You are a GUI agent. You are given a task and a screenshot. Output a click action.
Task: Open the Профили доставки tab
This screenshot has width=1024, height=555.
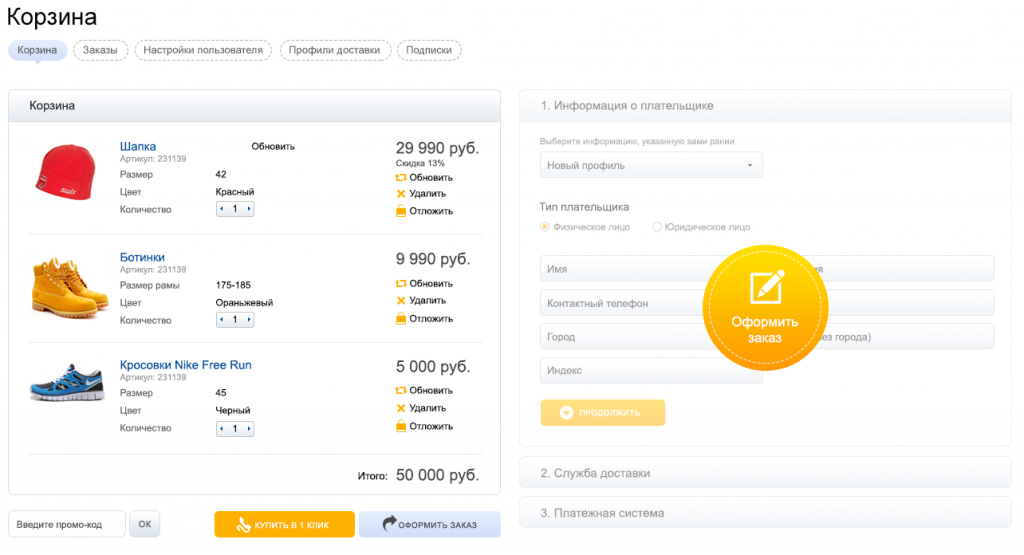[x=334, y=50]
